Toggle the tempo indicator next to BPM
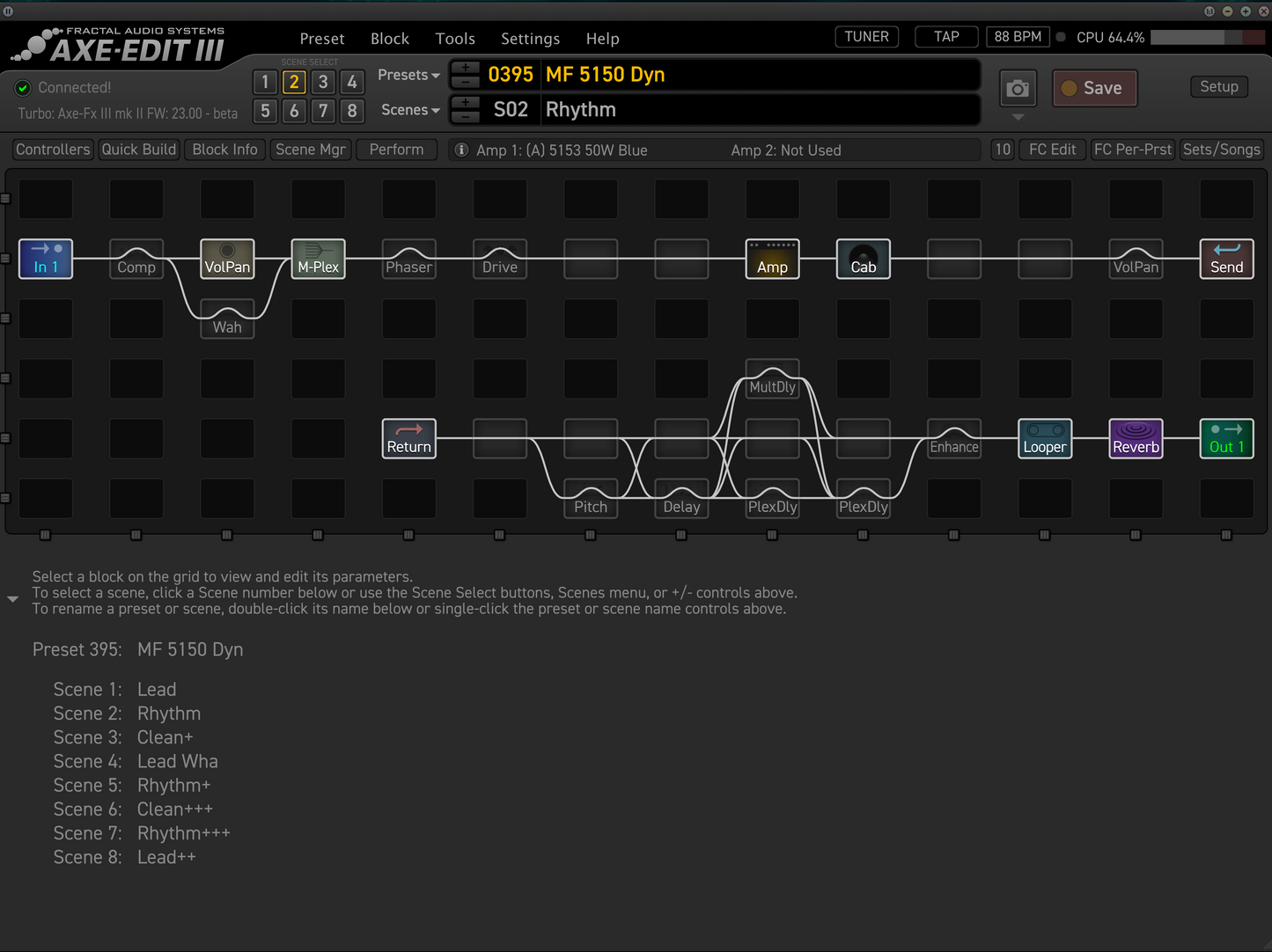 tap(1061, 37)
